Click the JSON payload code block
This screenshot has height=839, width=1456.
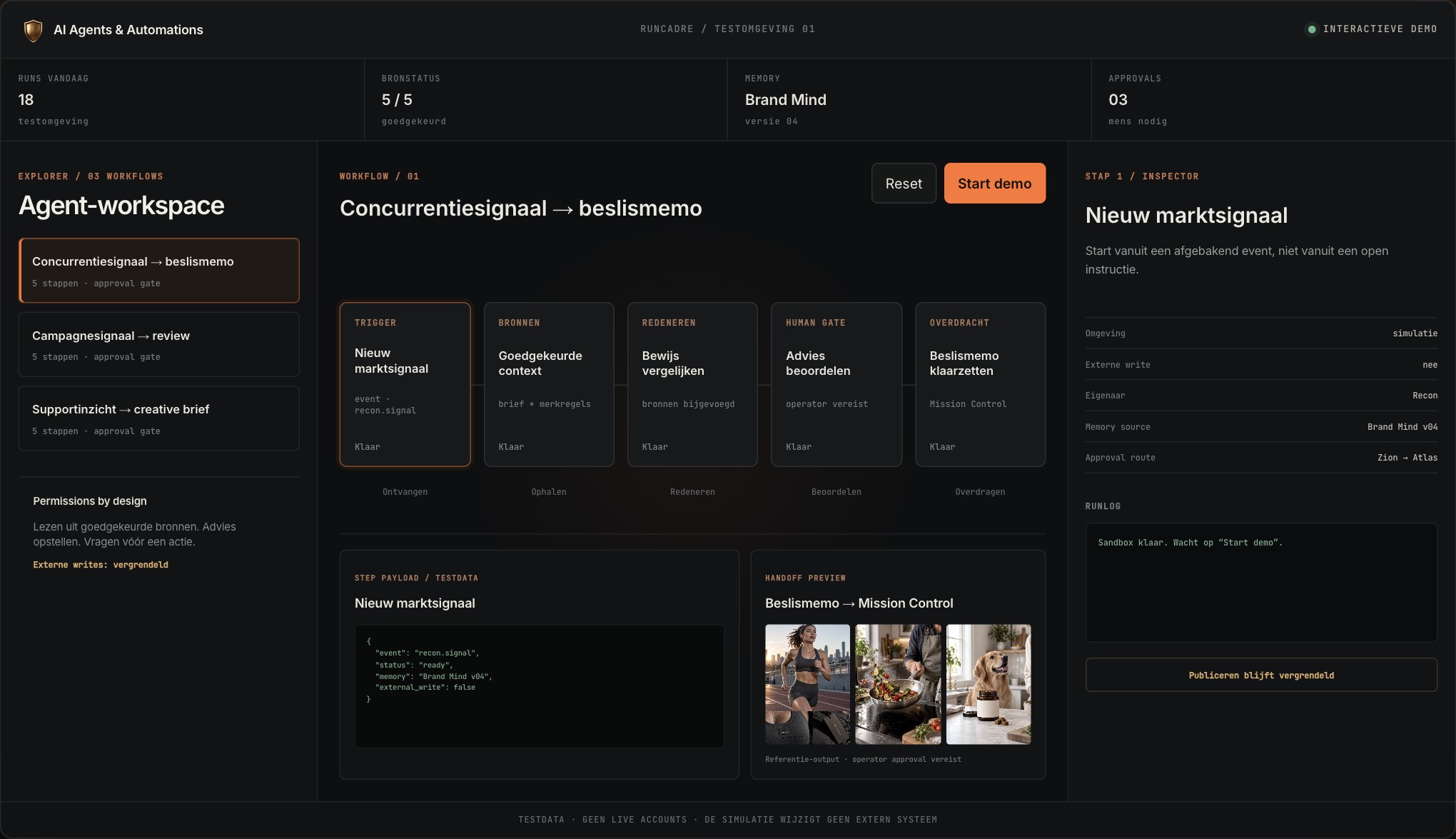pyautogui.click(x=539, y=686)
